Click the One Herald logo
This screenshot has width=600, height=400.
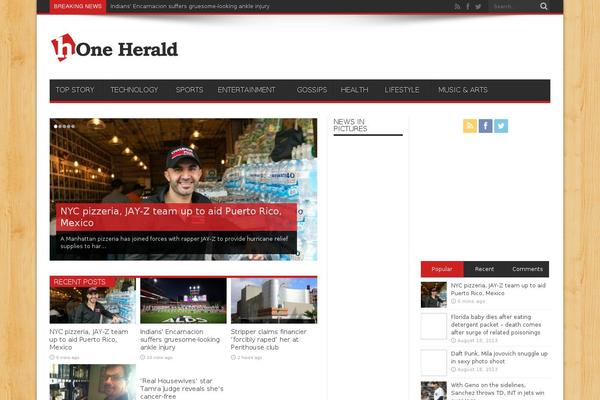click(x=114, y=48)
